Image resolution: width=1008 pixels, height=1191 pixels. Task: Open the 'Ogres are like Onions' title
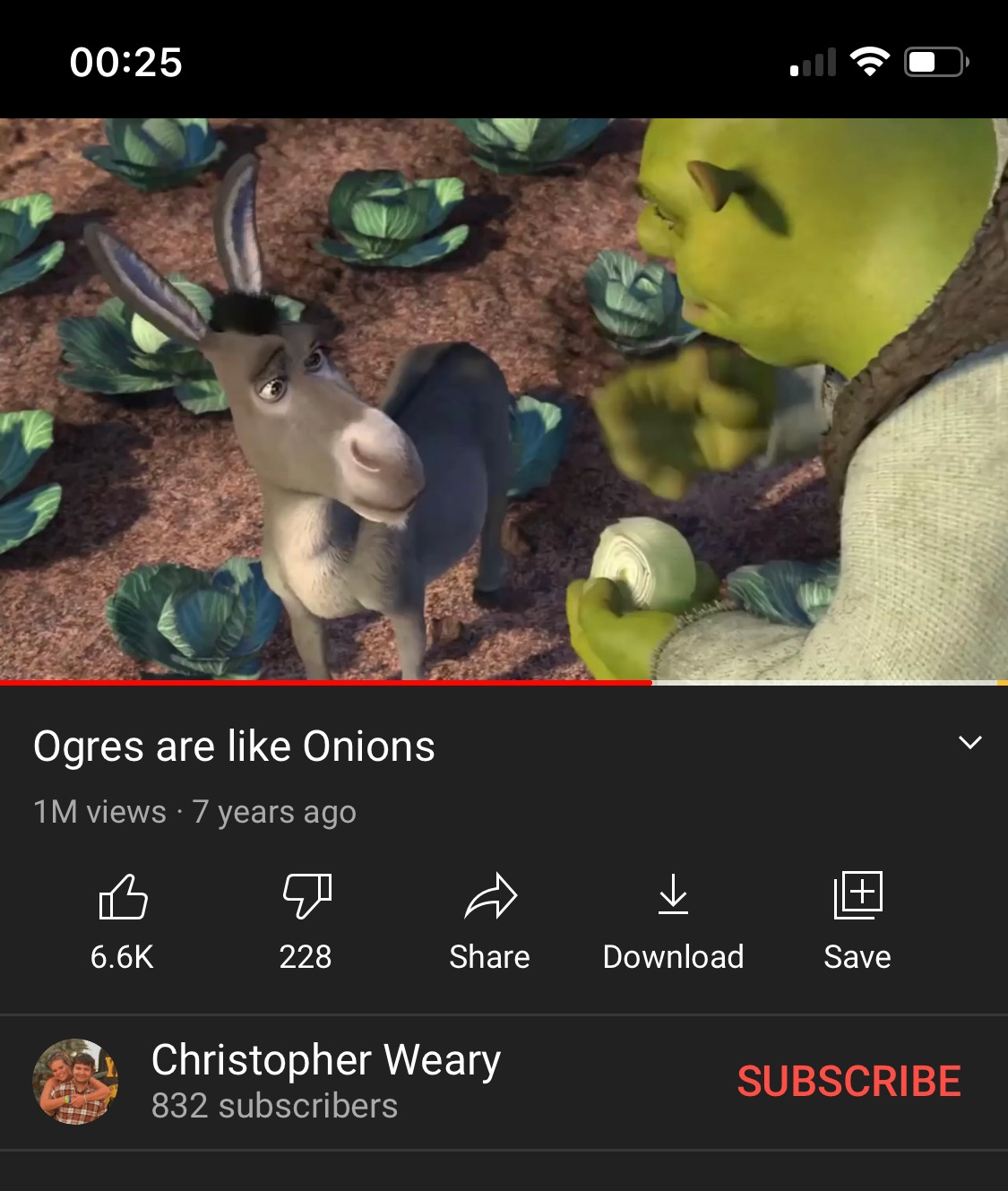[234, 747]
